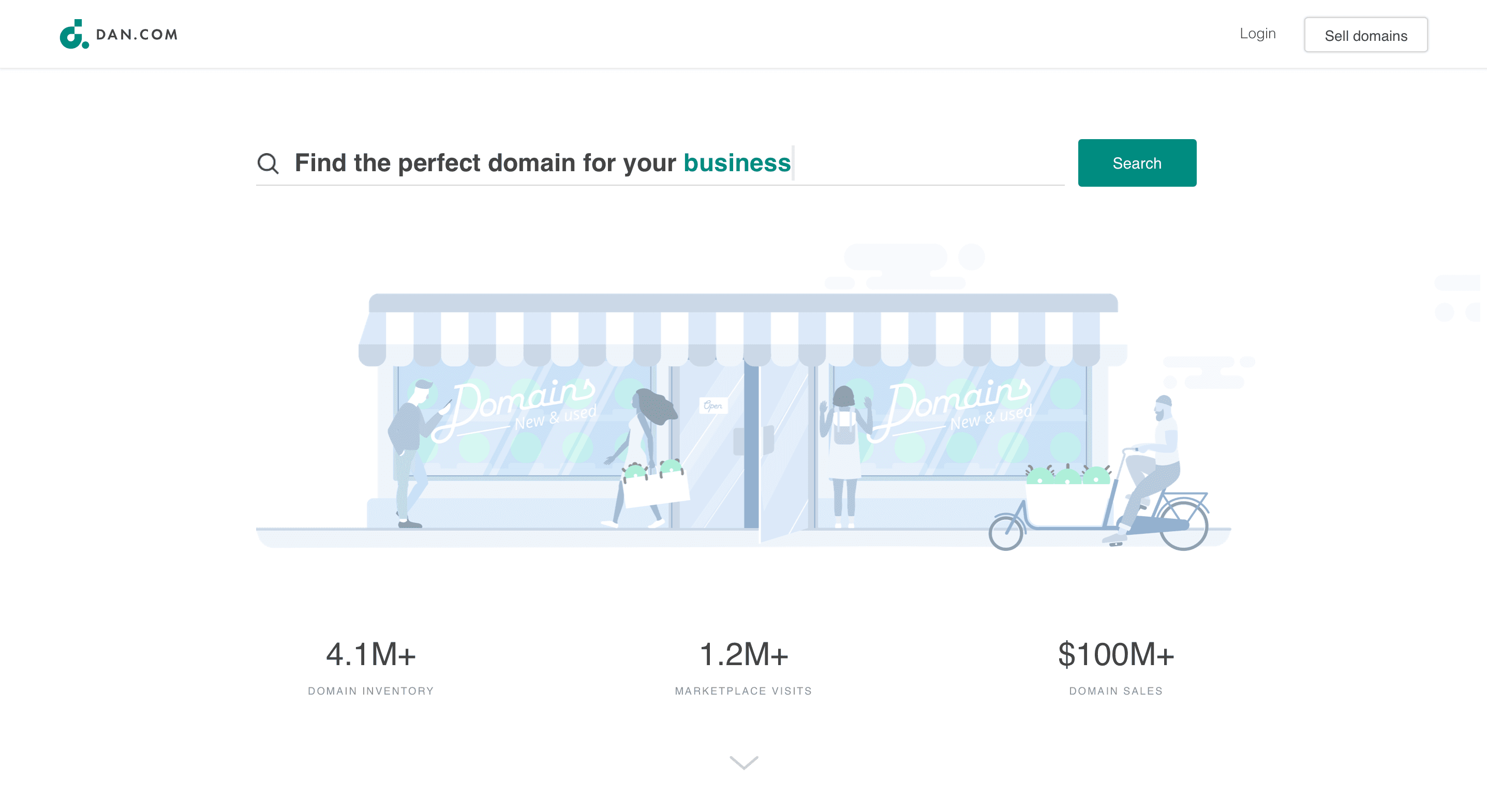This screenshot has width=1487, height=812.
Task: Click the magnifying glass search icon
Action: click(268, 163)
